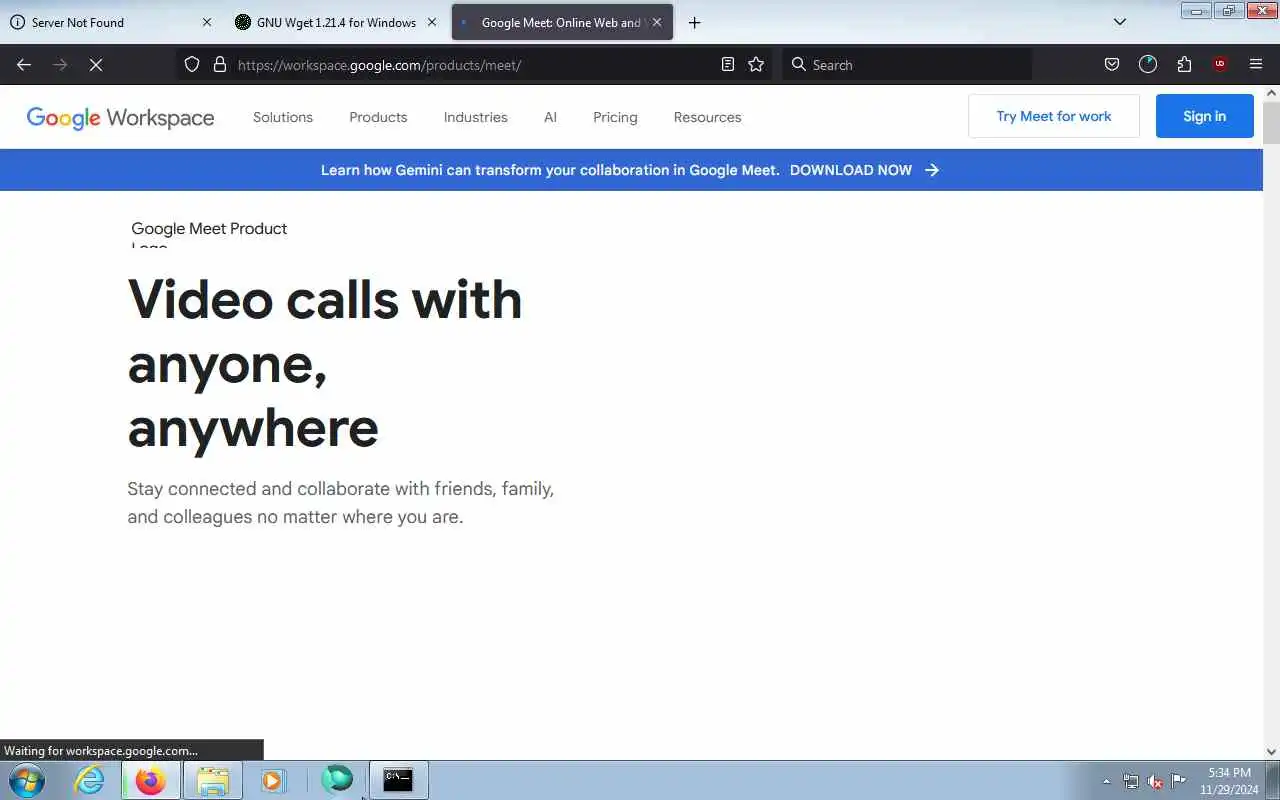Select the Google Meet tab

point(562,22)
